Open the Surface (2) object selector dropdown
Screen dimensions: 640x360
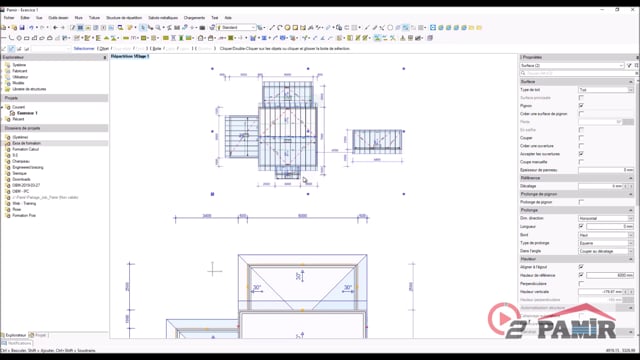point(572,65)
